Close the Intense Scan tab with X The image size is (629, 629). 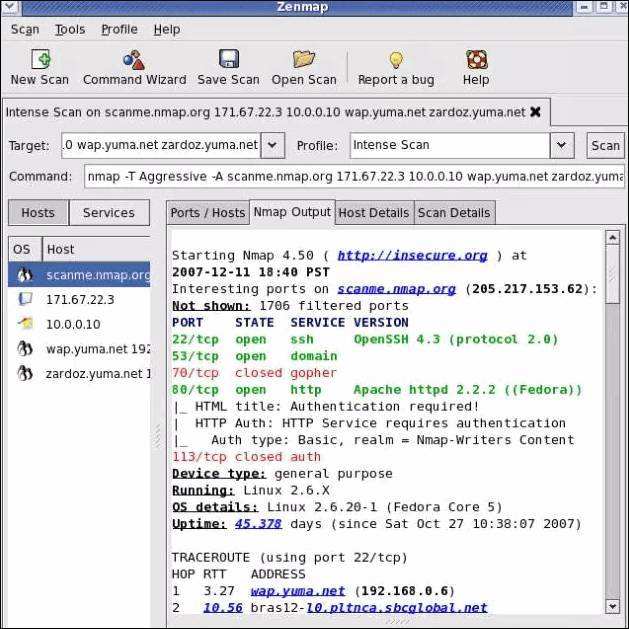[535, 112]
